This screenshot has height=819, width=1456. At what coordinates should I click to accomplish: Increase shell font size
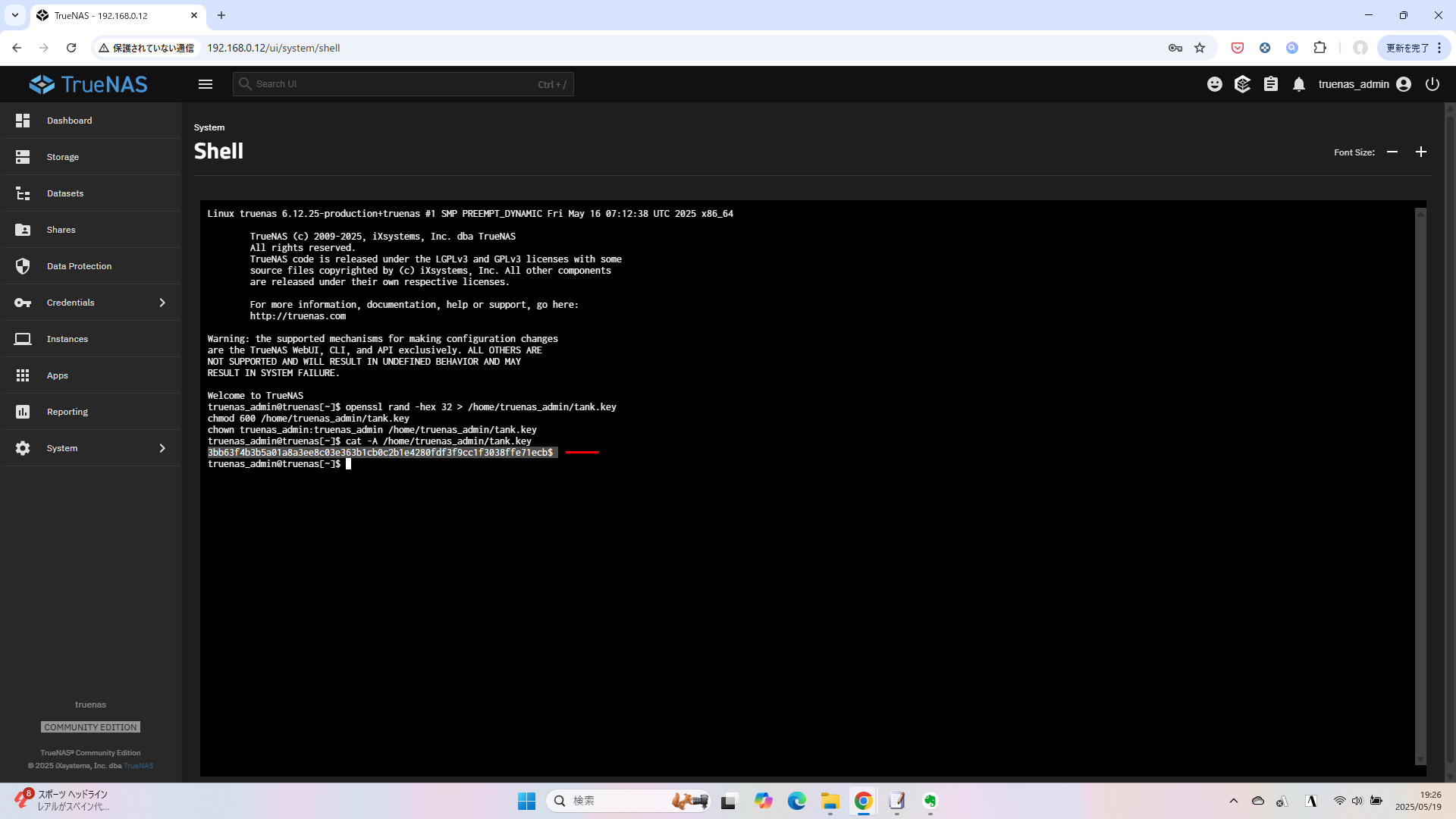click(x=1421, y=152)
